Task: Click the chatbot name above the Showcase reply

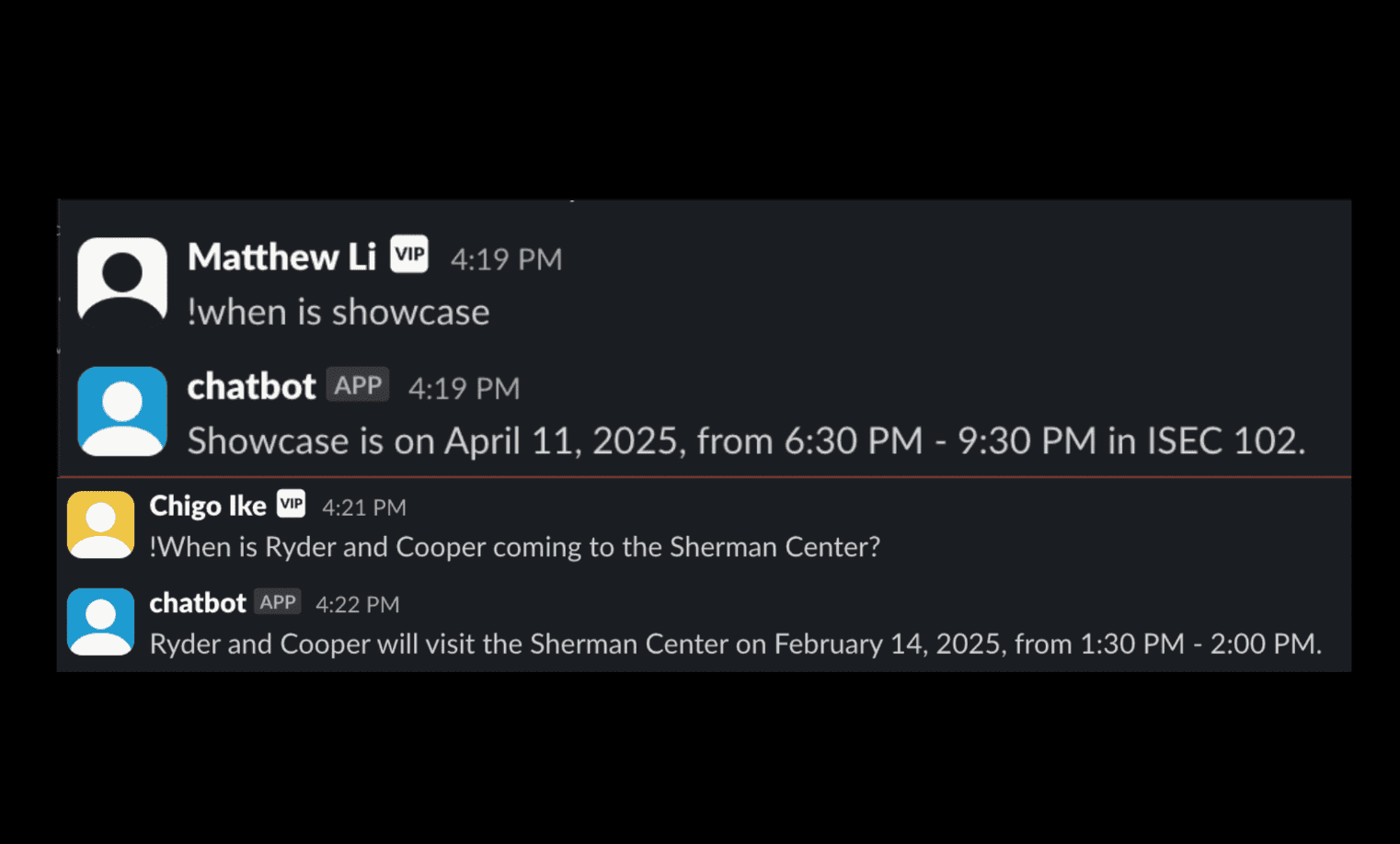Action: pyautogui.click(x=251, y=387)
